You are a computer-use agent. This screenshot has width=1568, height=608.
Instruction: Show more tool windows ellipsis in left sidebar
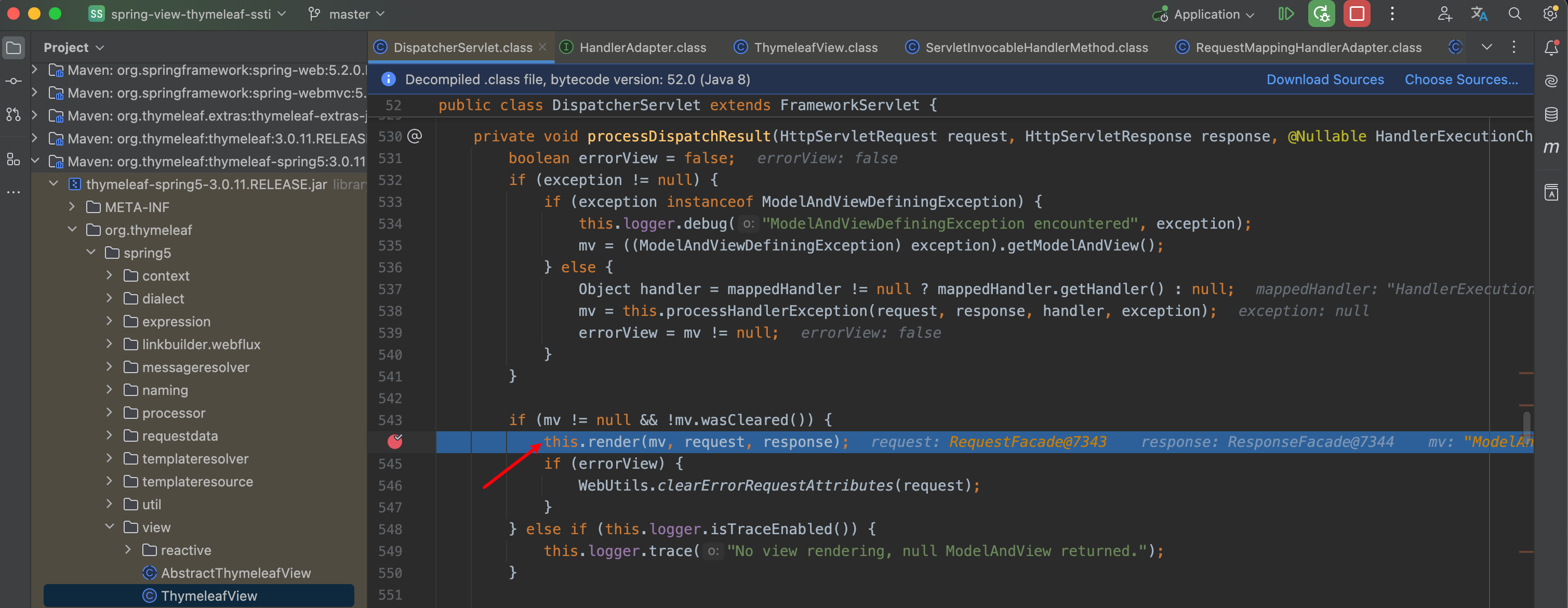click(14, 192)
